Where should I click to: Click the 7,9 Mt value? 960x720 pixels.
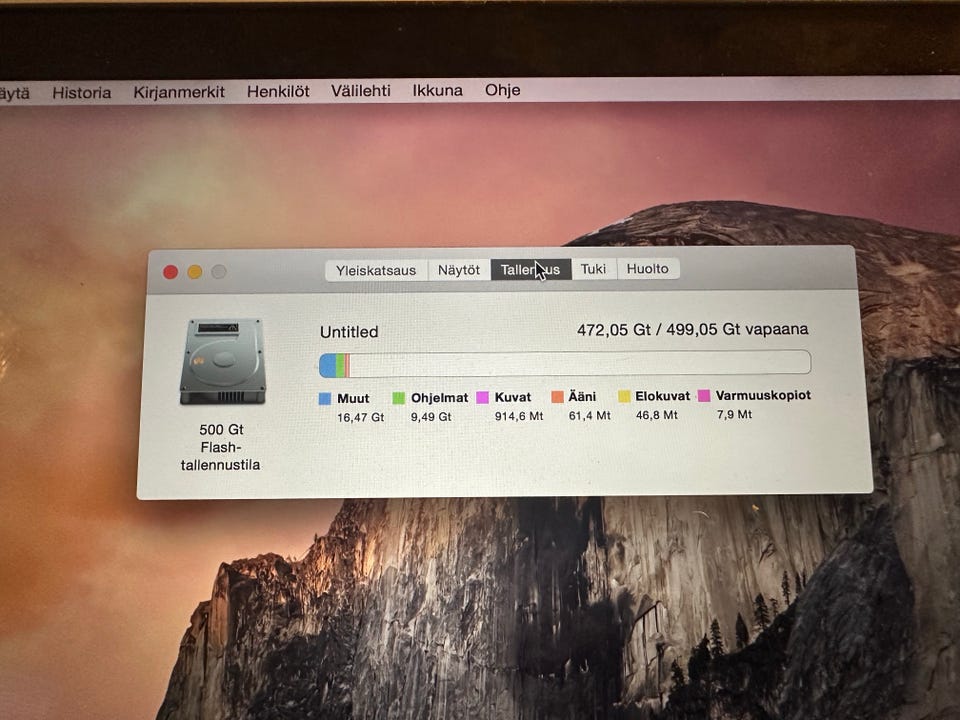tap(734, 414)
